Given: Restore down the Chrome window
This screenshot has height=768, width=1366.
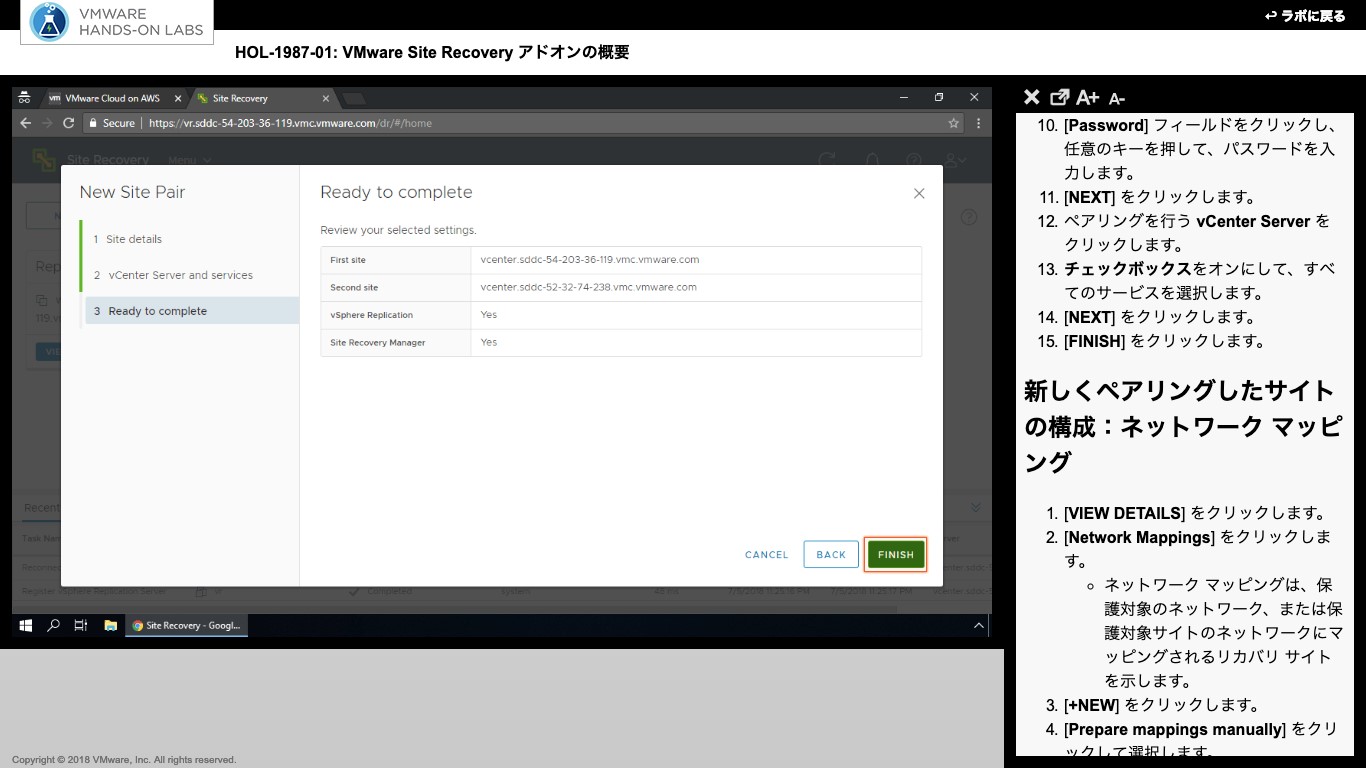Looking at the screenshot, I should point(939,97).
